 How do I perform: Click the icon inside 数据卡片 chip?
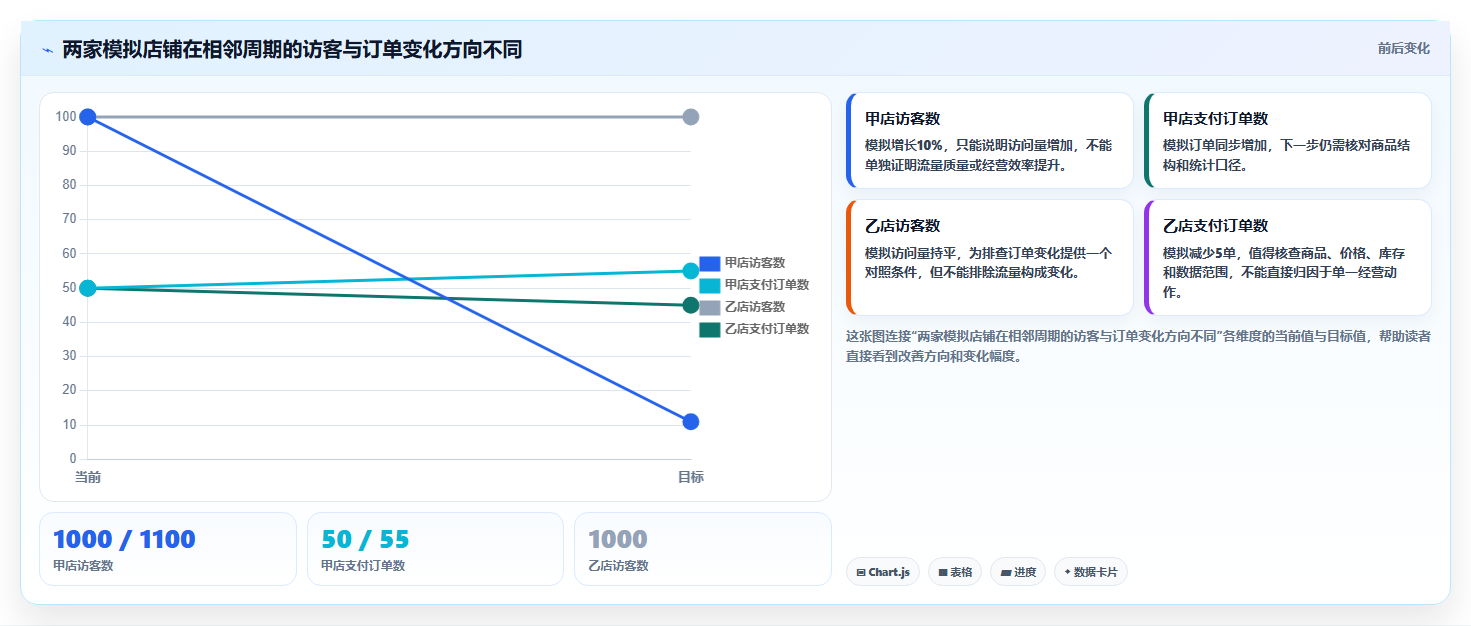point(1068,573)
